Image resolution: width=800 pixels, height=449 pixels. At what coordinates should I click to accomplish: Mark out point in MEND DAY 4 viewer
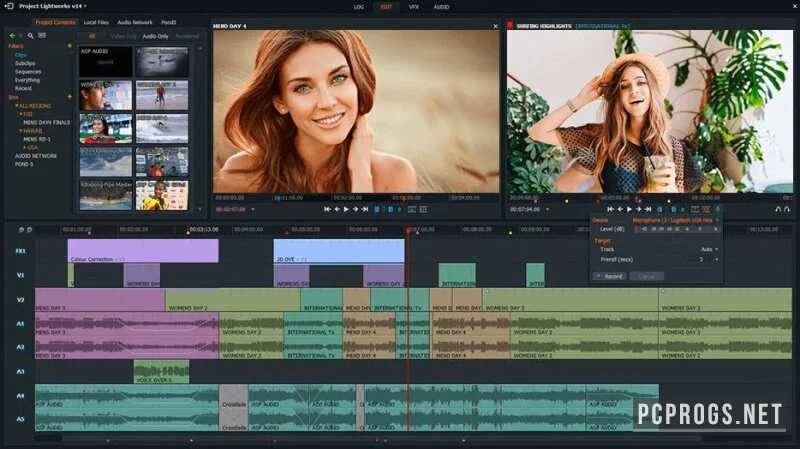[391, 209]
